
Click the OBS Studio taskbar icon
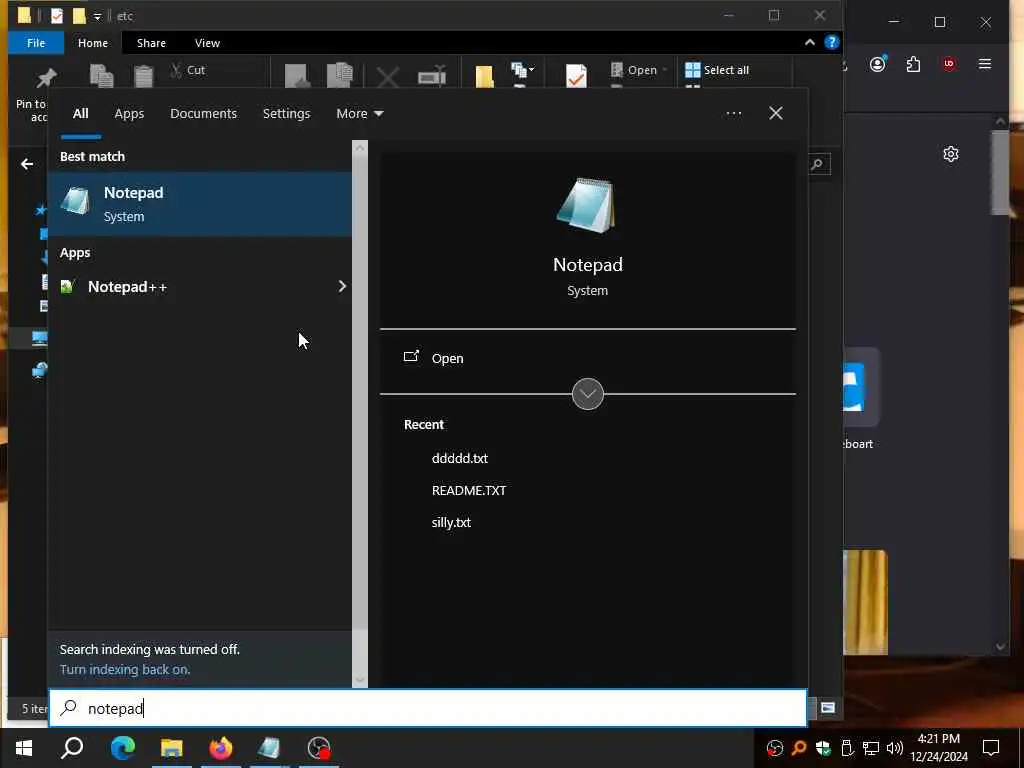click(319, 748)
